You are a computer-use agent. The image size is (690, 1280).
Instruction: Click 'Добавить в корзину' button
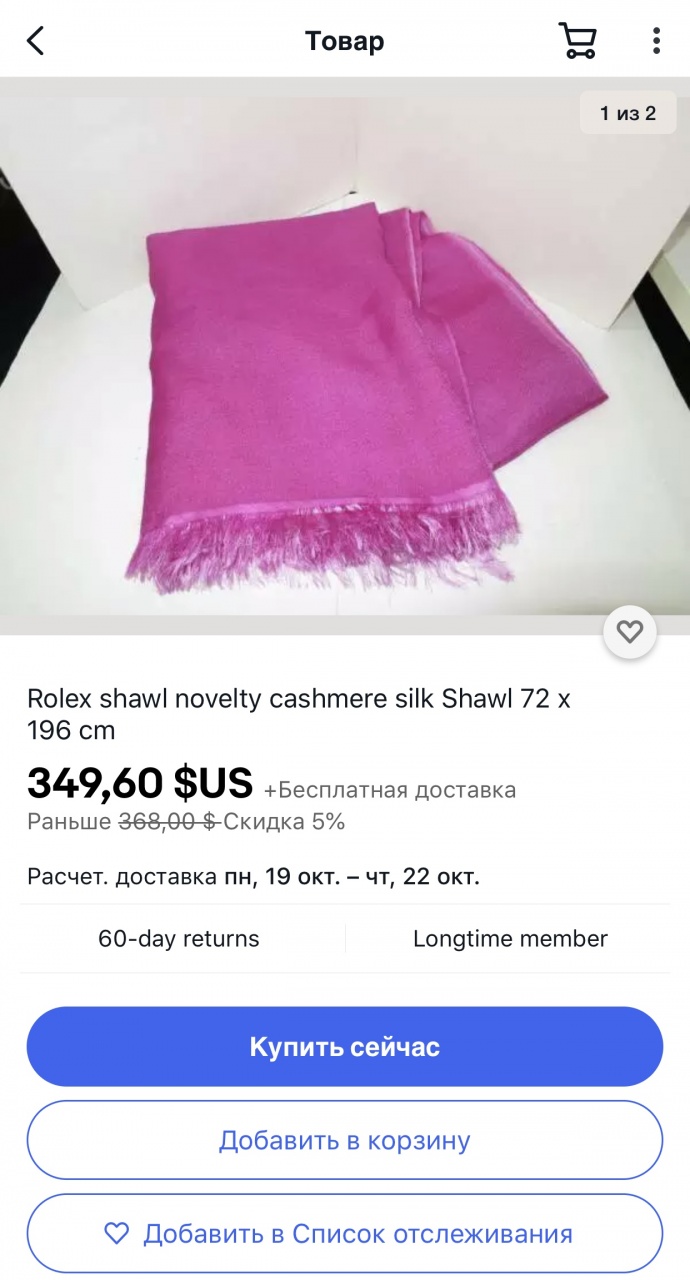(x=345, y=1140)
